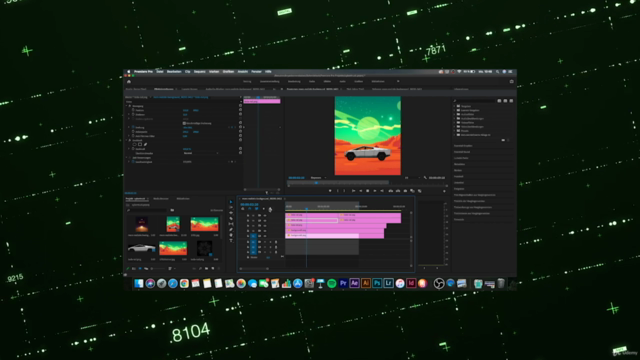The image size is (640, 360).
Task: Toggle the Rotation stopwatch in effect controls
Action: [133, 127]
